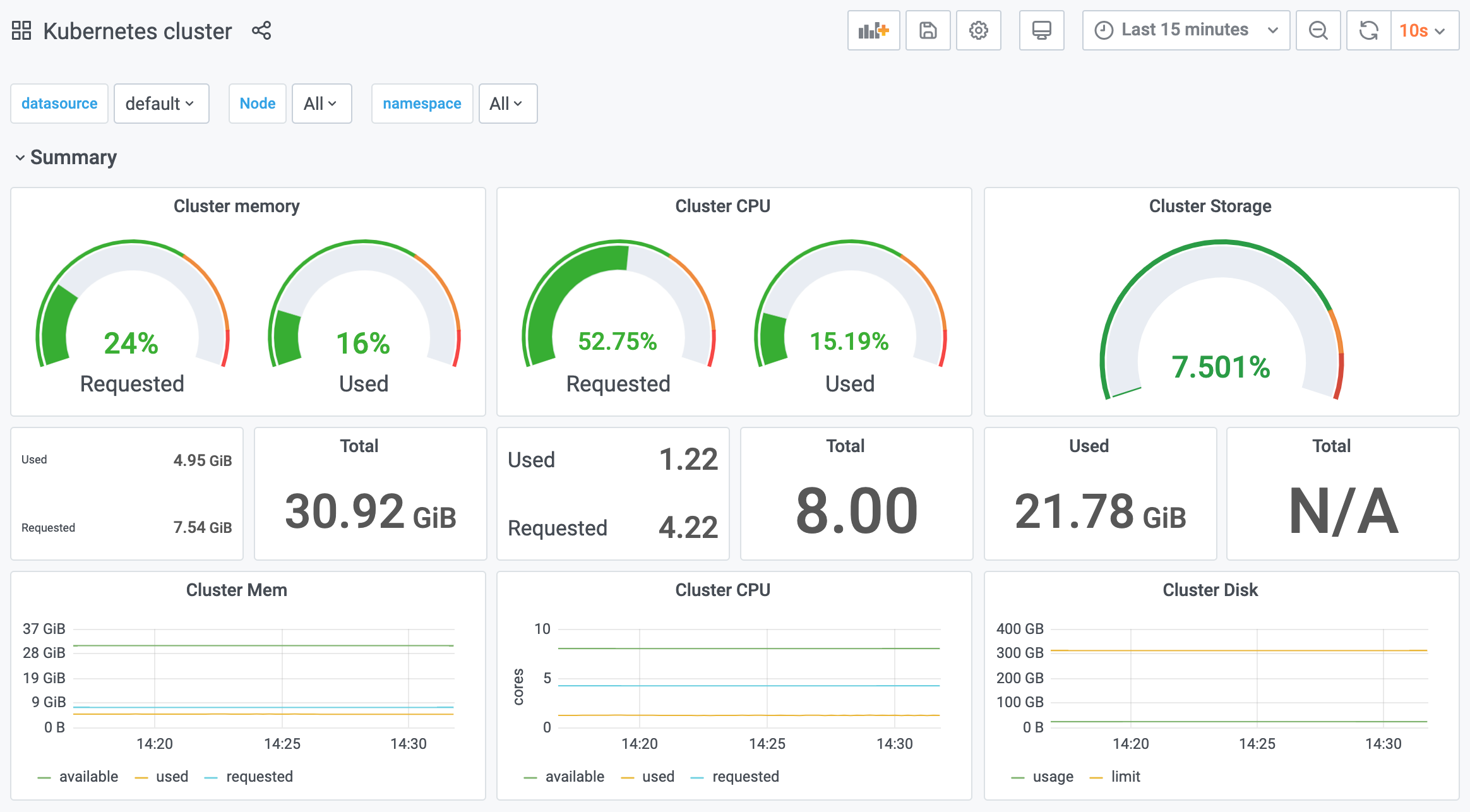1470x812 pixels.
Task: Click the 4.95 GiB used memory value
Action: (x=203, y=460)
